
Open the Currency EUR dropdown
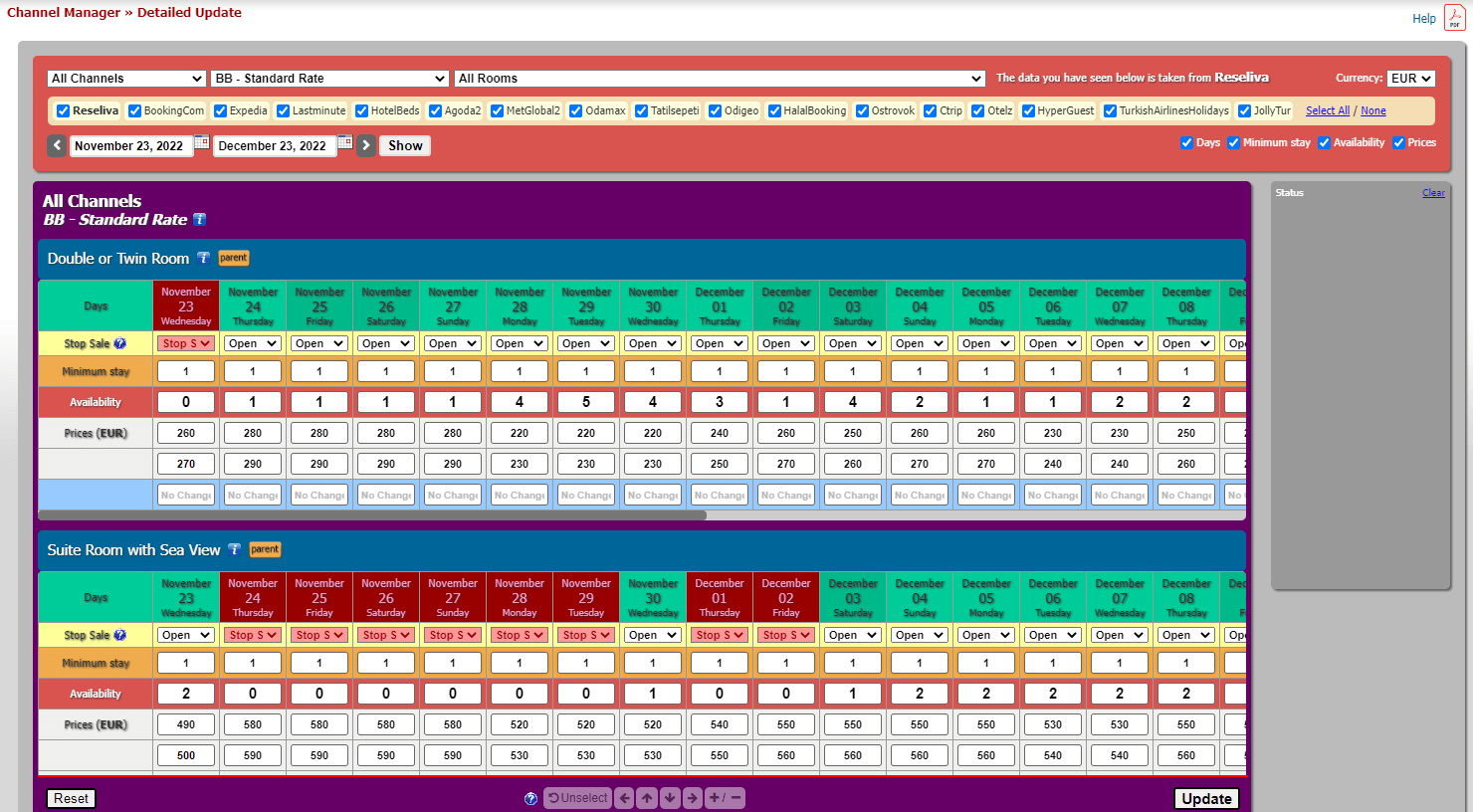[1411, 79]
